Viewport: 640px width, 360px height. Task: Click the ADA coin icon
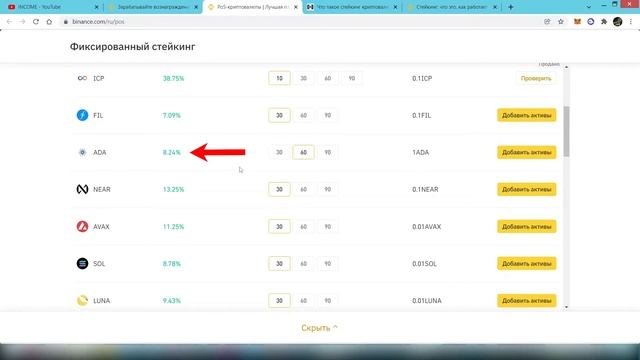82,152
